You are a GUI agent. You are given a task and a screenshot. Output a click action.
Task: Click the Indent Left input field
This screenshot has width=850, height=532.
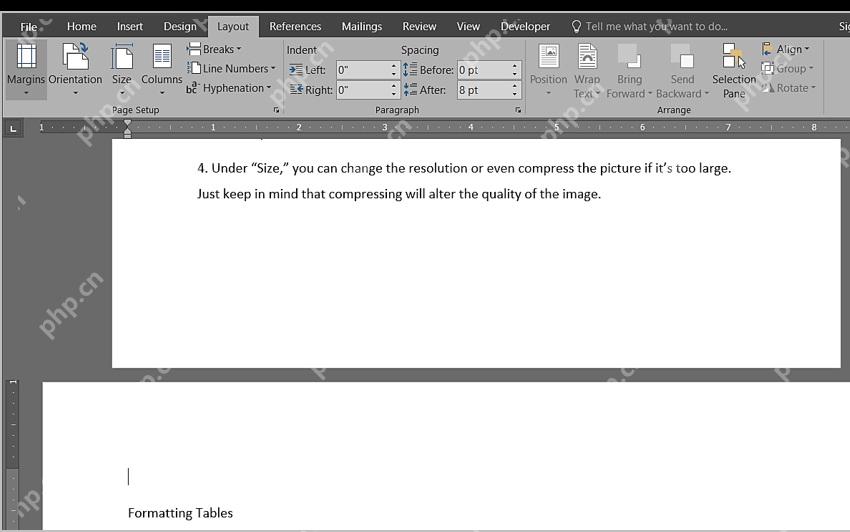point(363,70)
